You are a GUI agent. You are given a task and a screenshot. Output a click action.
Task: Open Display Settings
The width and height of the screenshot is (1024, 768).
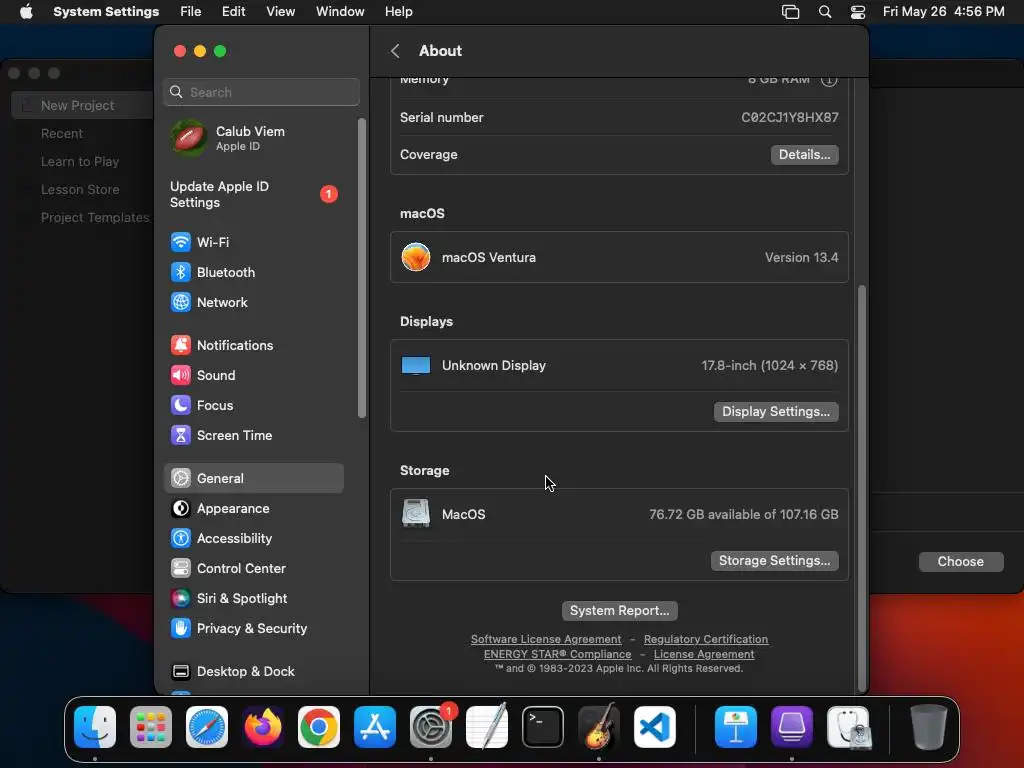point(776,412)
